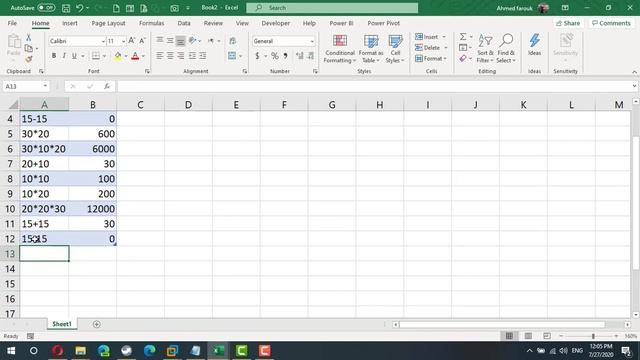
Task: Collapse the ribbon chevron
Action: [634, 72]
